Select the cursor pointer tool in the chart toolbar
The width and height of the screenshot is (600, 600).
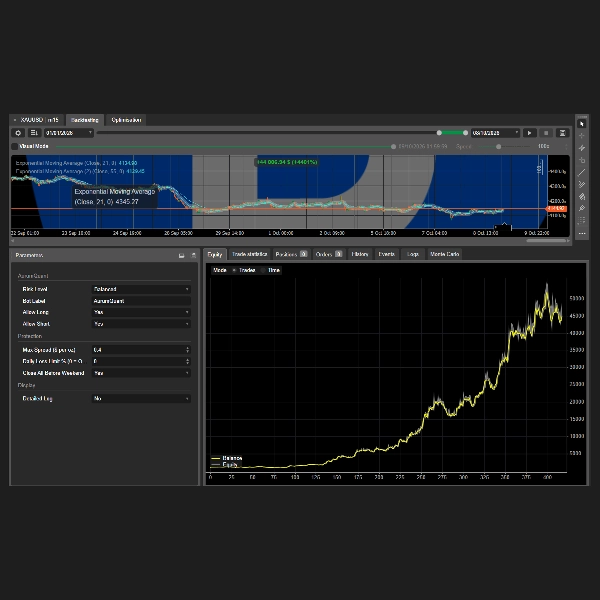582,124
